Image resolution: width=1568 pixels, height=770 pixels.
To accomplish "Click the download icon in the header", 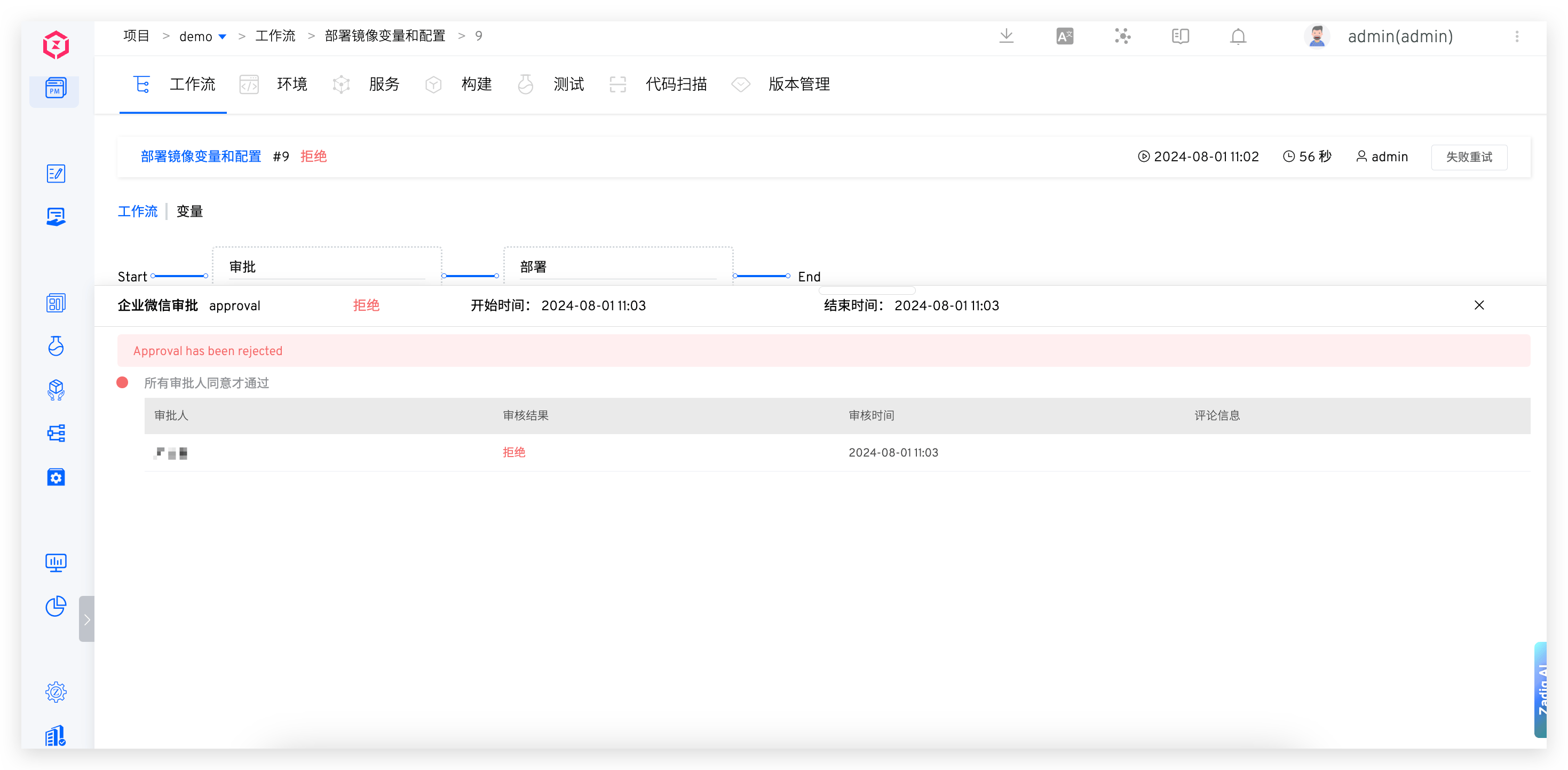I will [1006, 36].
